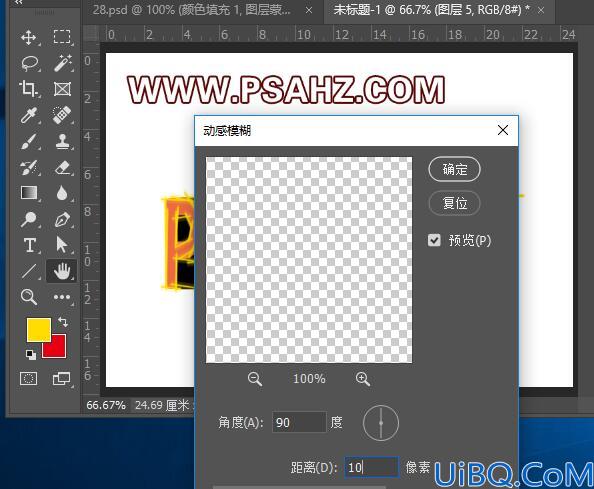
Task: Click the motion blur preview thumbnail
Action: 309,260
